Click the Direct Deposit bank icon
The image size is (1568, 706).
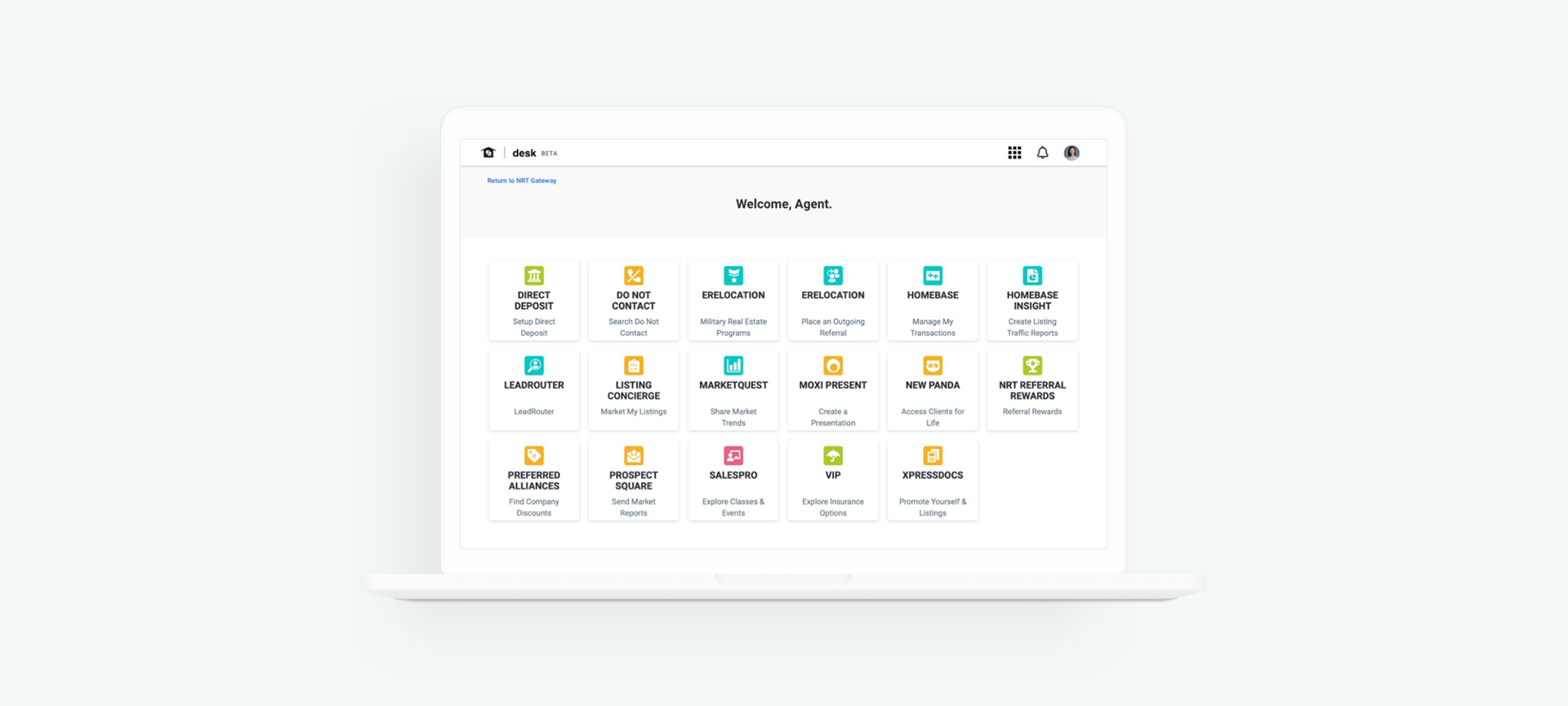coord(534,275)
